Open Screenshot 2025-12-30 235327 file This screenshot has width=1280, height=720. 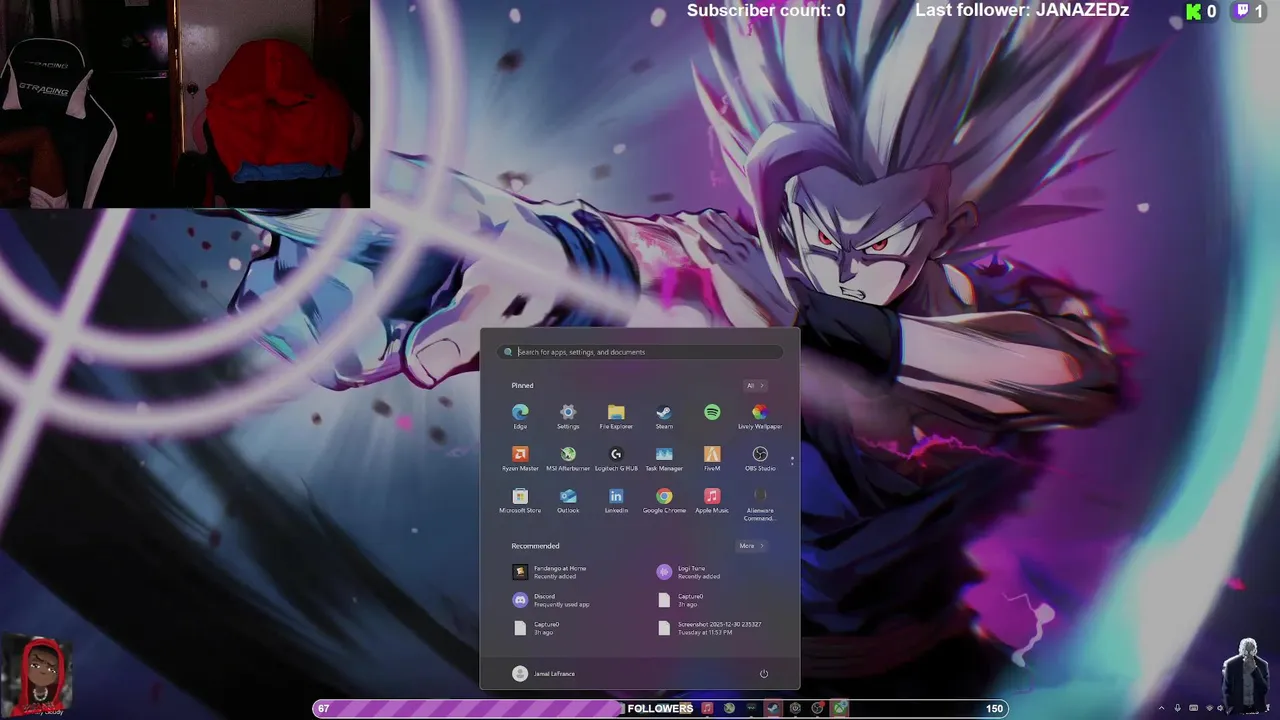709,628
